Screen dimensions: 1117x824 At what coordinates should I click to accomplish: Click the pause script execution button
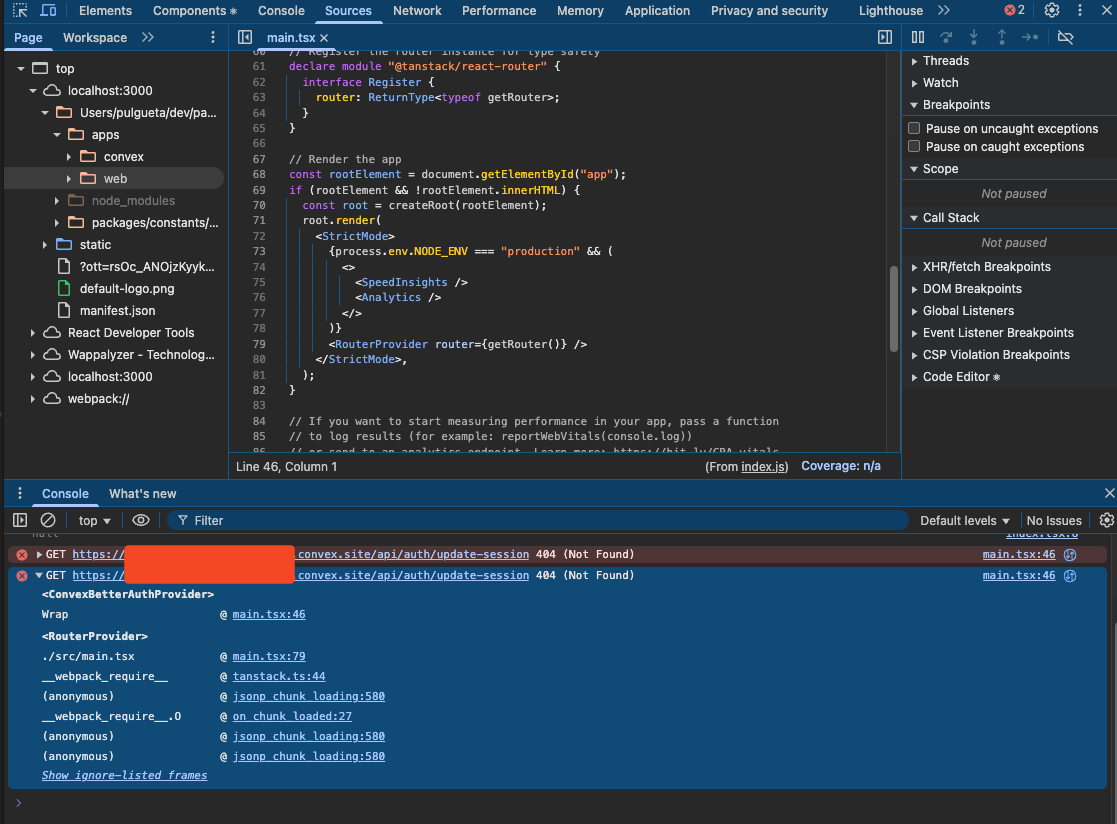[918, 37]
